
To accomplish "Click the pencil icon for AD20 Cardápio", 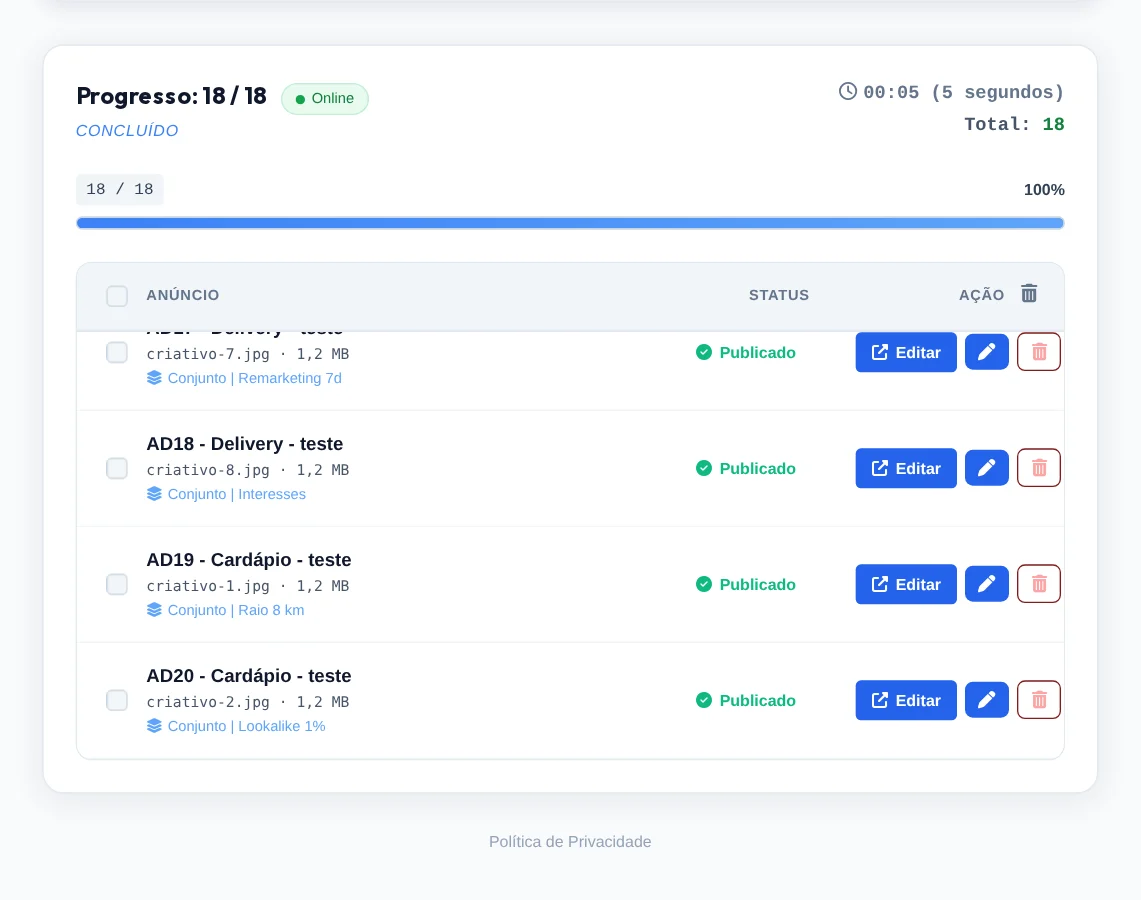I will click(x=986, y=700).
